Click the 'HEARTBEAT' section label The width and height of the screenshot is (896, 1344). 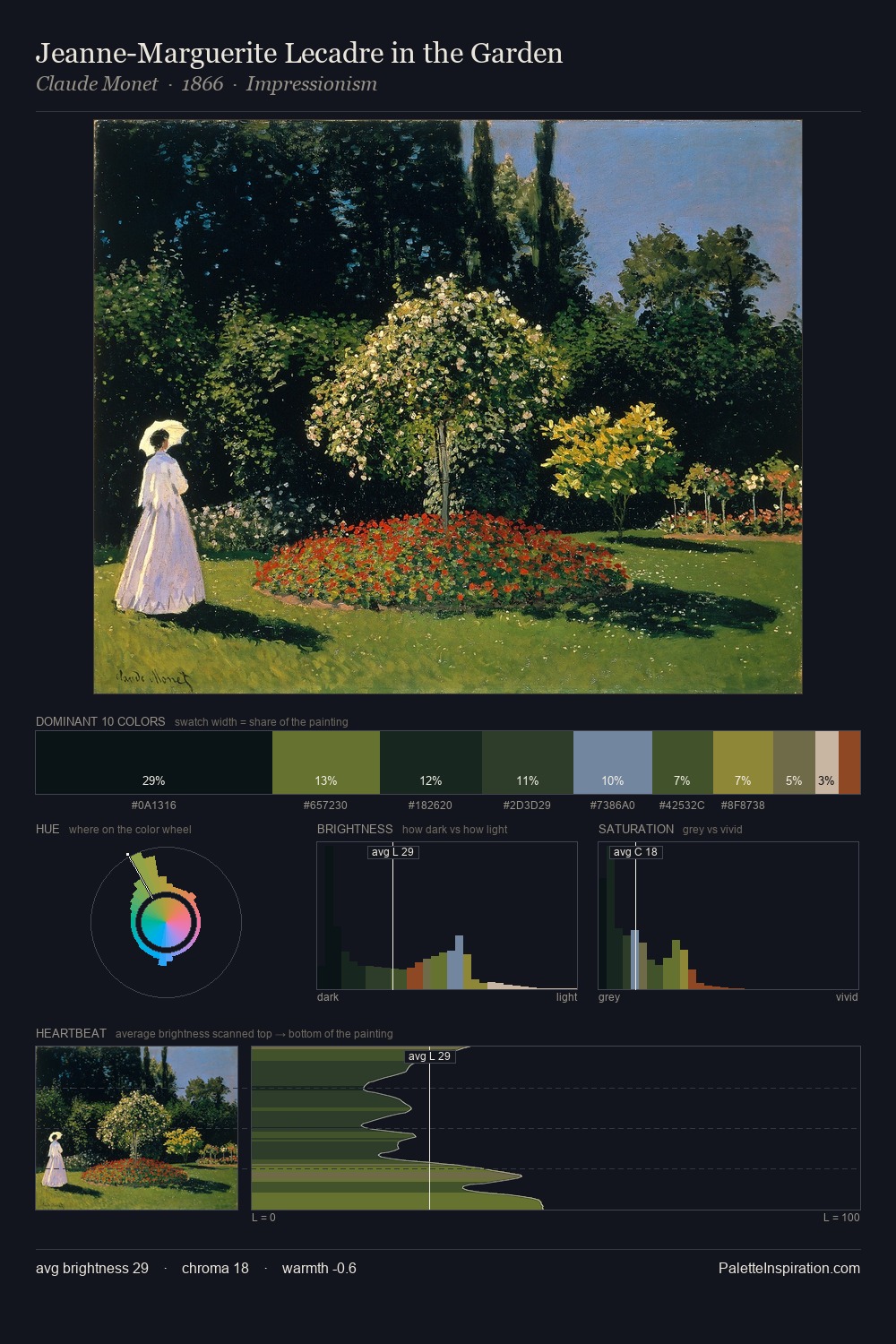click(71, 1033)
